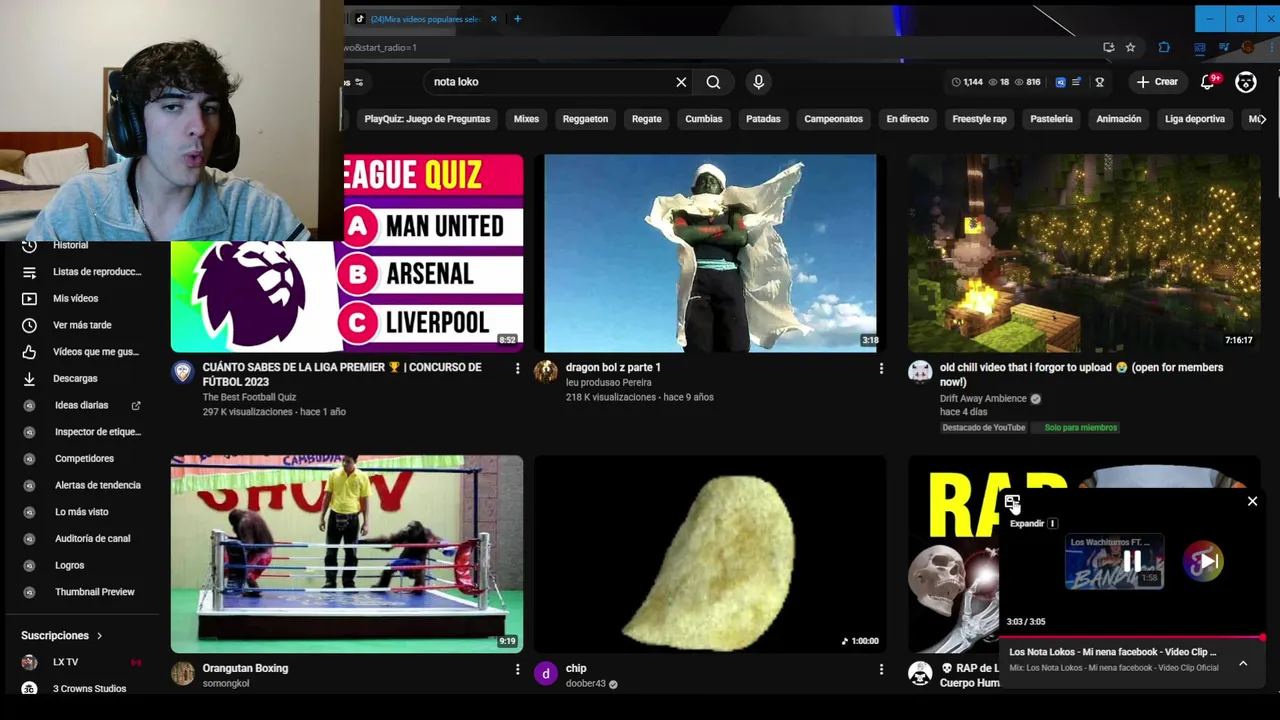
Task: Open more options for Premier League quiz video
Action: pos(517,369)
